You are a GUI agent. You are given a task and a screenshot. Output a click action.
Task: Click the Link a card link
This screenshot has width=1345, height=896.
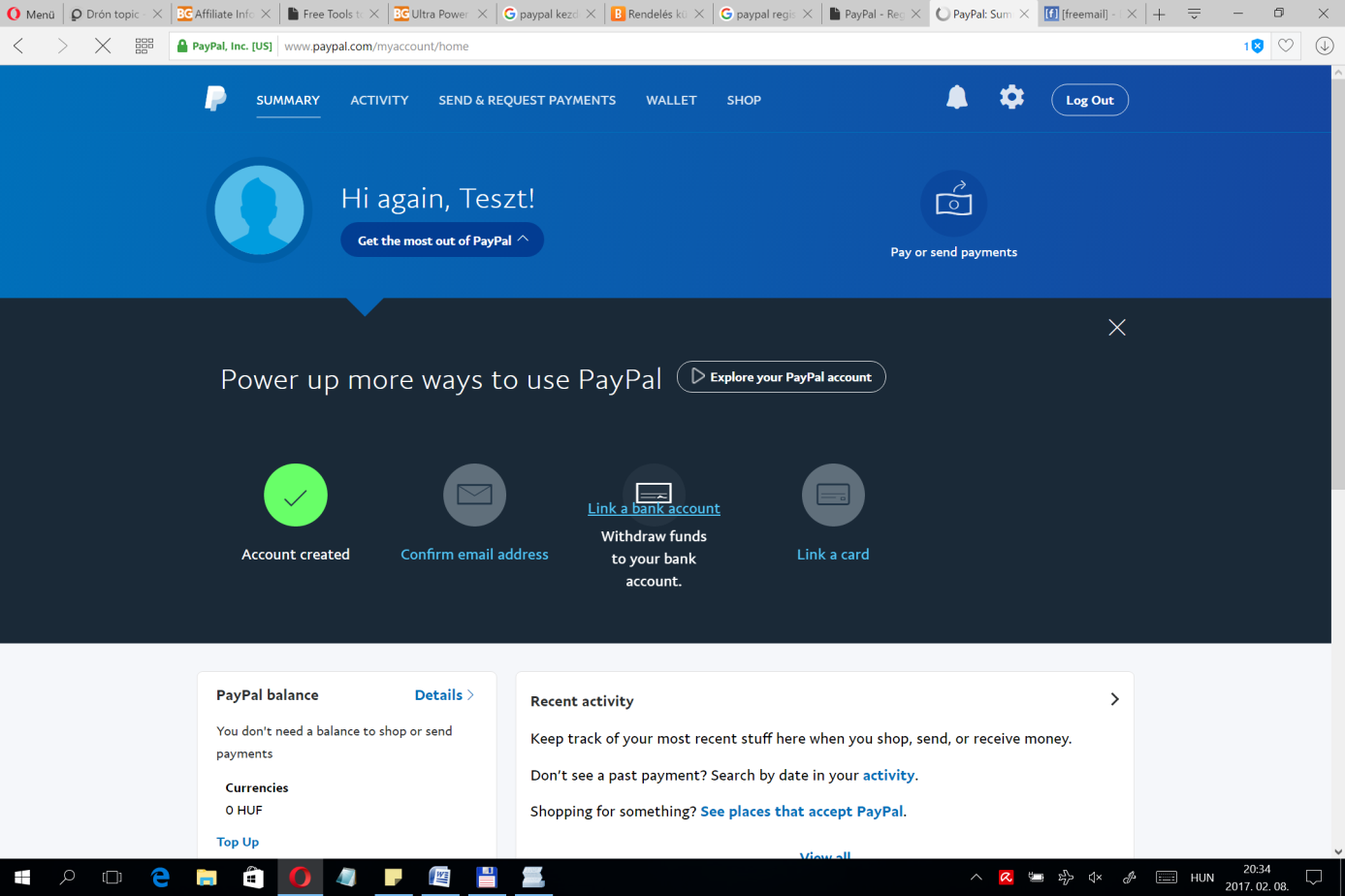(x=833, y=554)
